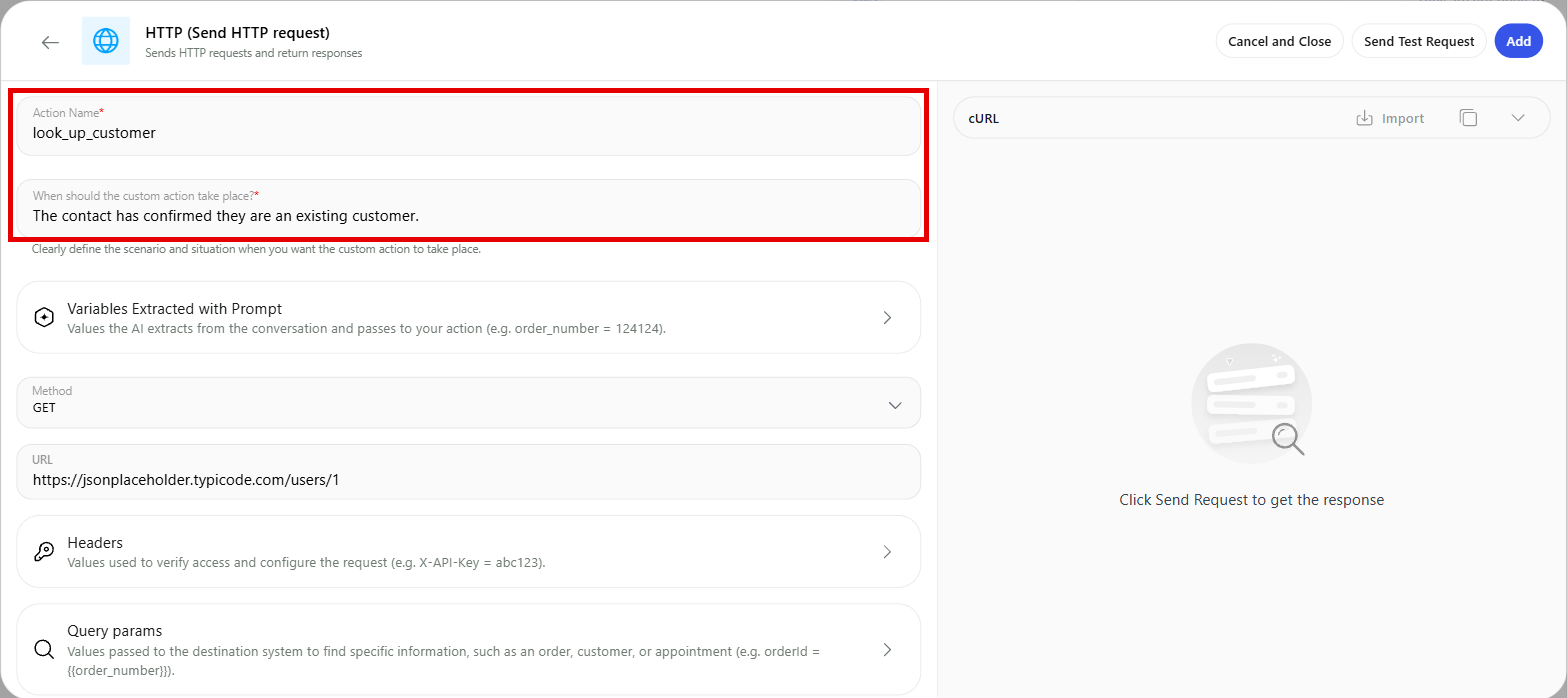Click into the URL field

pyautogui.click(x=468, y=472)
